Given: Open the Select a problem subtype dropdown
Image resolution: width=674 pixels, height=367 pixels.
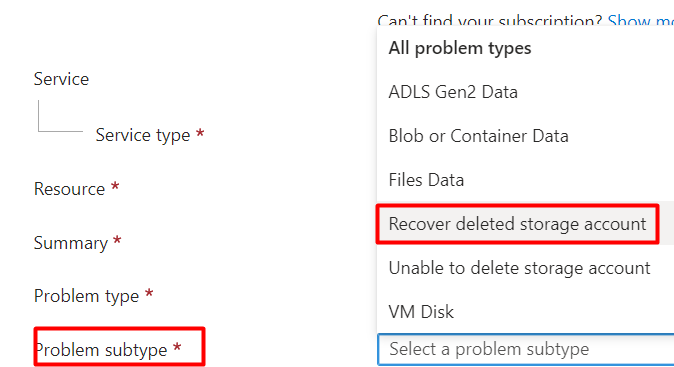Looking at the screenshot, I should click(525, 349).
